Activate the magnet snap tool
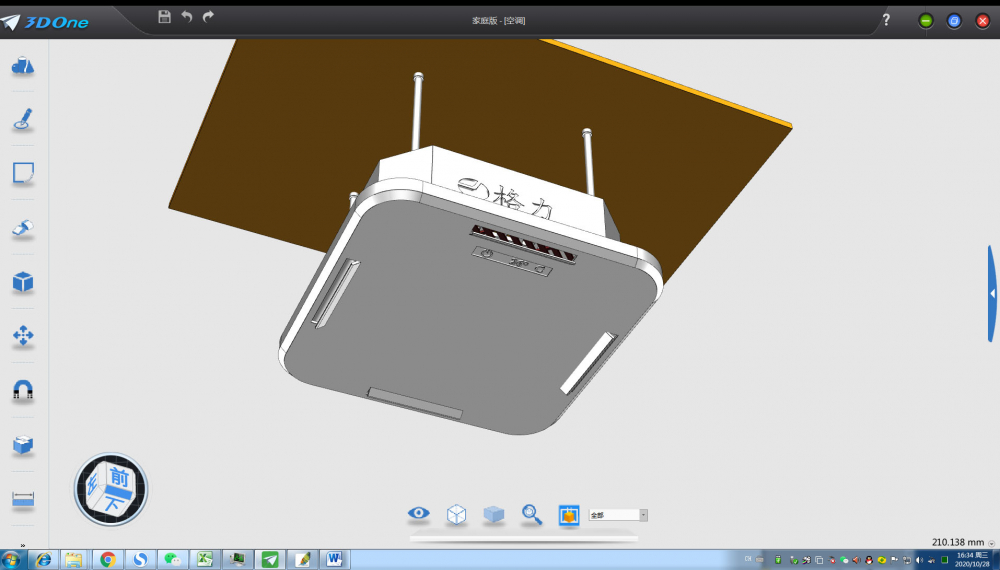The height and width of the screenshot is (570, 1000). coord(23,390)
